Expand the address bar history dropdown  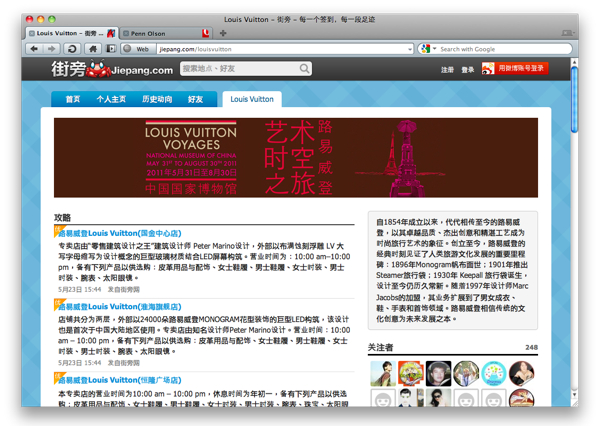[x=410, y=49]
